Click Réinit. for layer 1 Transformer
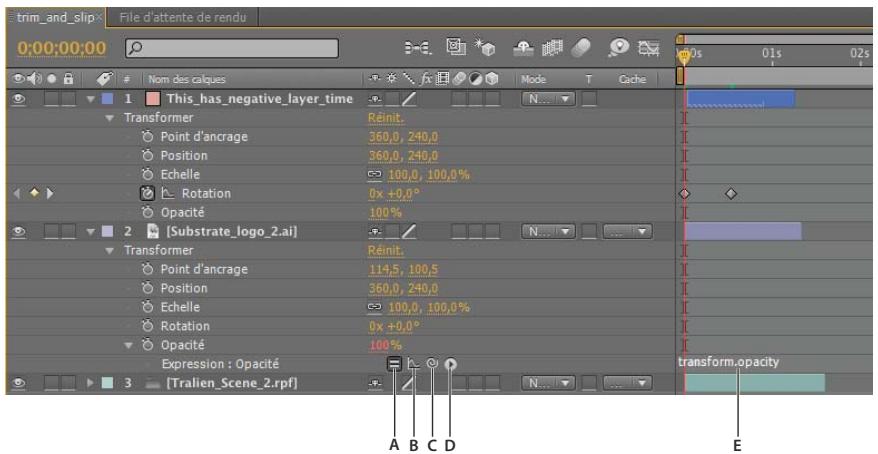The height and width of the screenshot is (454, 878). coord(386,118)
